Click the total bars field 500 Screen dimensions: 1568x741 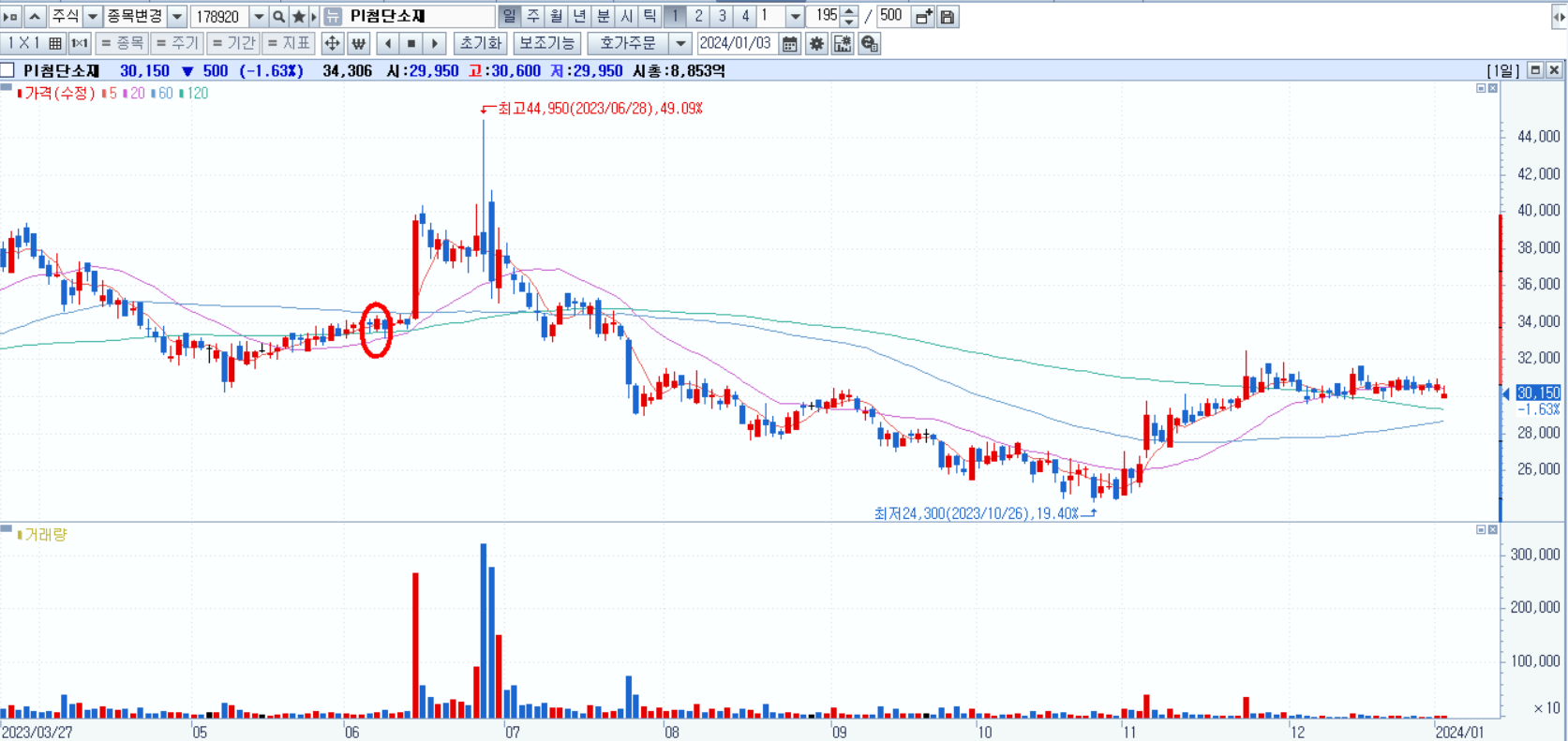pos(892,17)
